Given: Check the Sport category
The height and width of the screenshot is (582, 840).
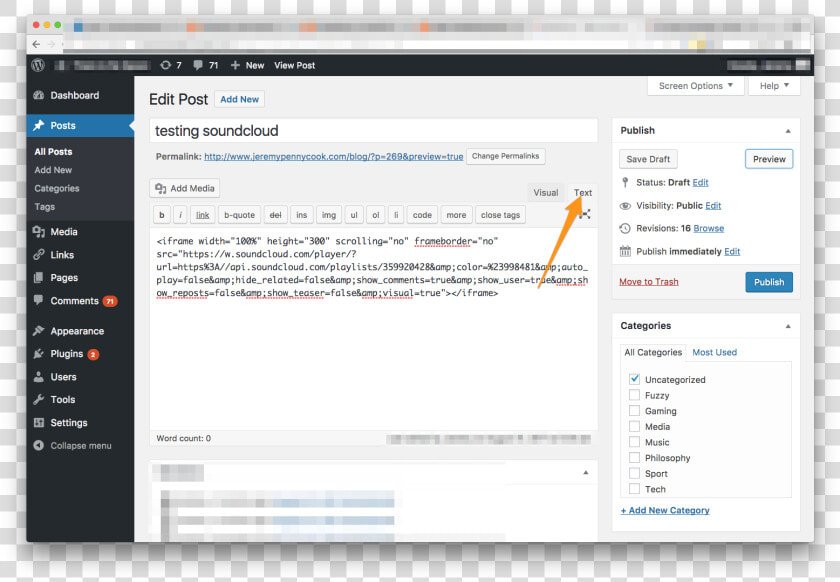Looking at the screenshot, I should click(x=634, y=473).
